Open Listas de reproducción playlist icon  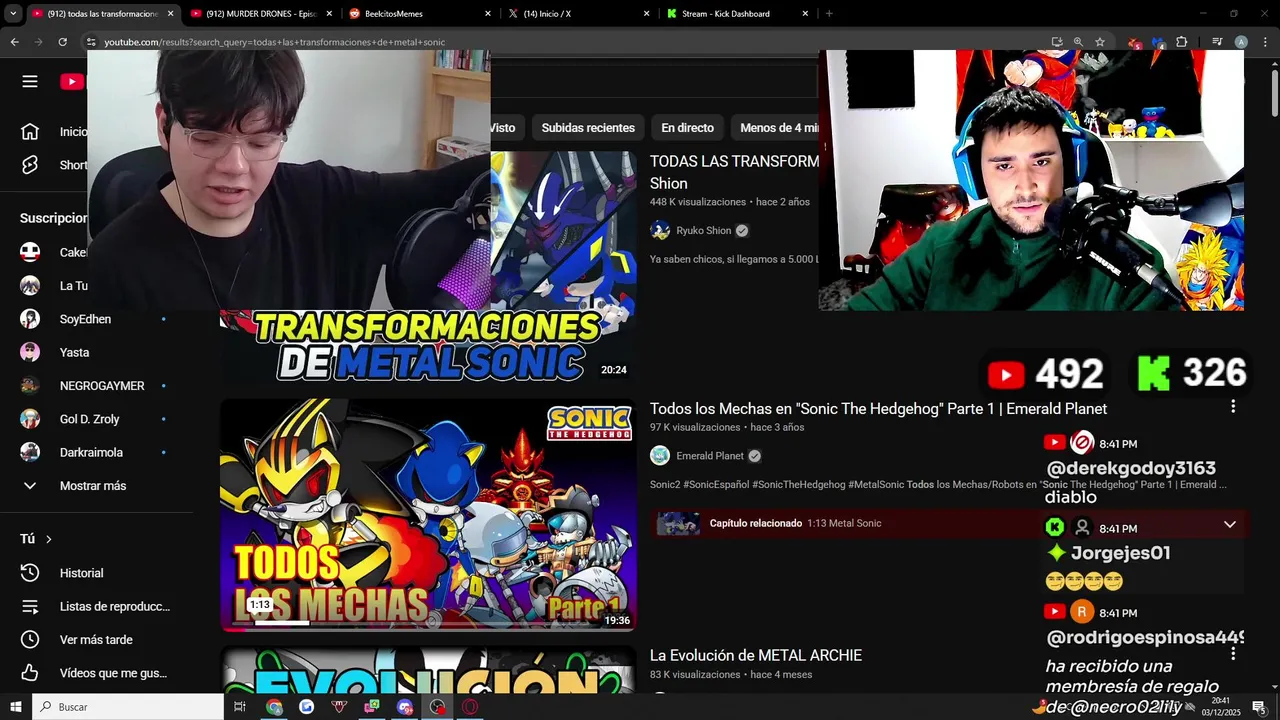(30, 606)
